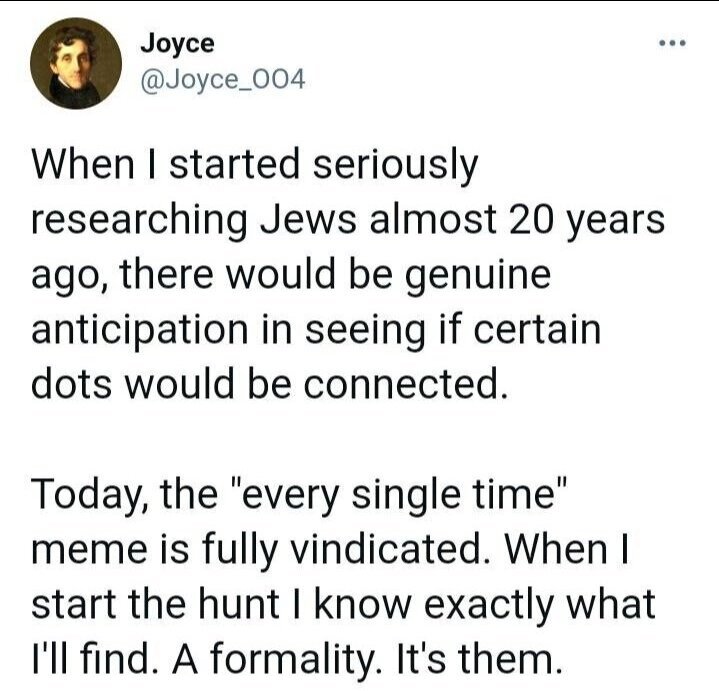
Task: Open the three-dot more options menu
Action: point(672,44)
